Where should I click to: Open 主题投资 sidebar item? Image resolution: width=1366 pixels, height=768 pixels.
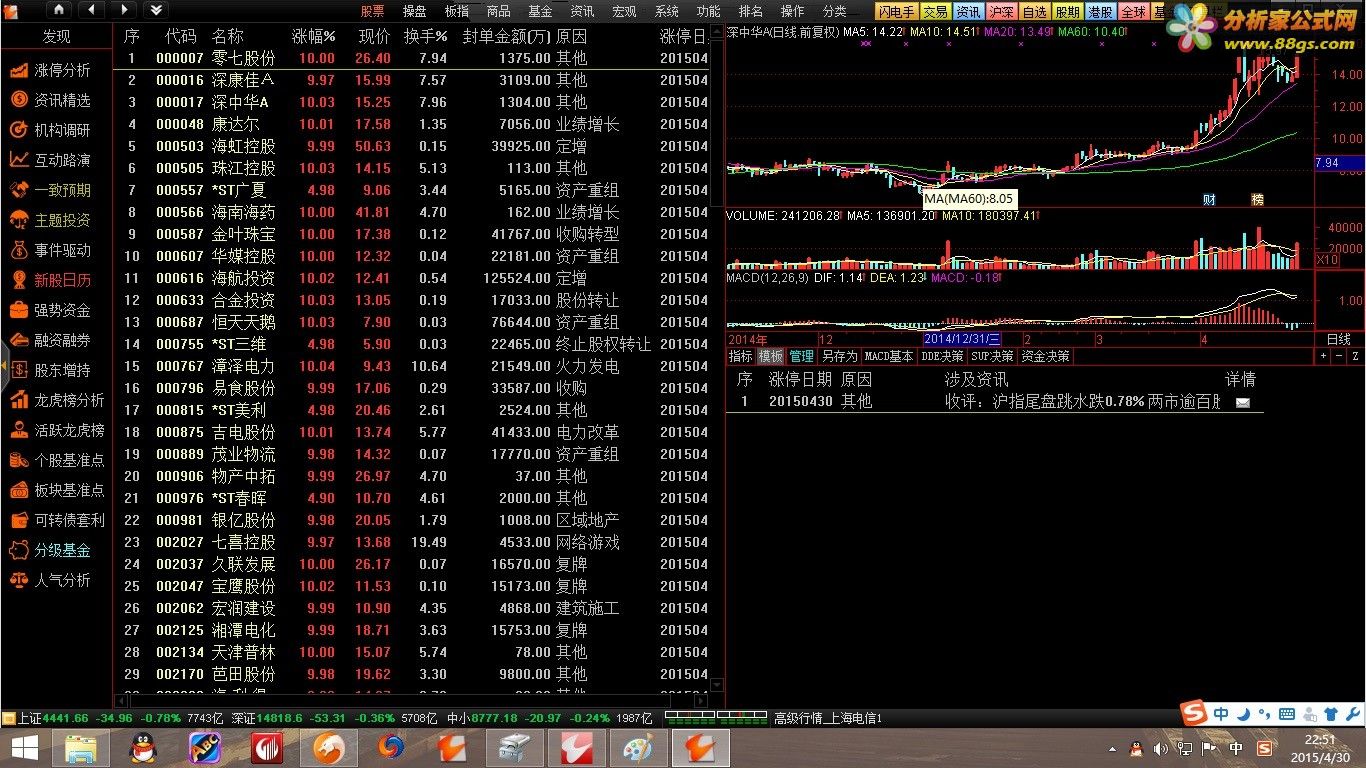click(50, 220)
